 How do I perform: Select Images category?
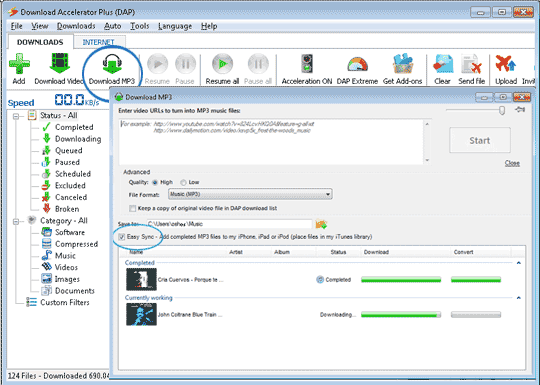coord(67,279)
